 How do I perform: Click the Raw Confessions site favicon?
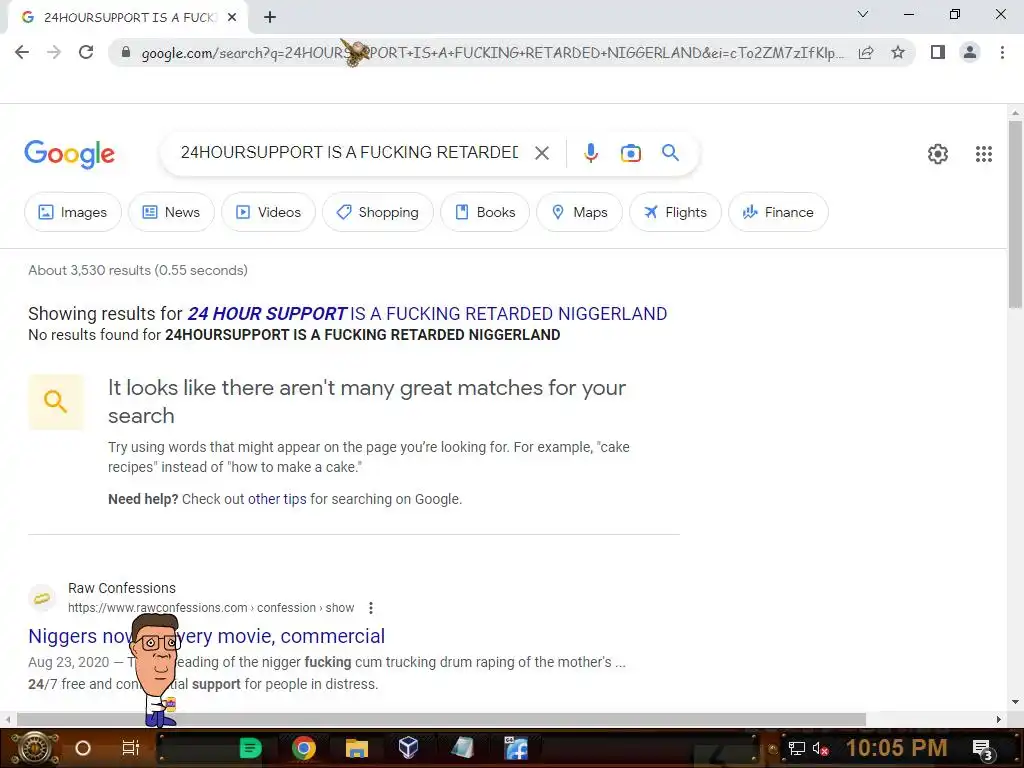pos(42,598)
